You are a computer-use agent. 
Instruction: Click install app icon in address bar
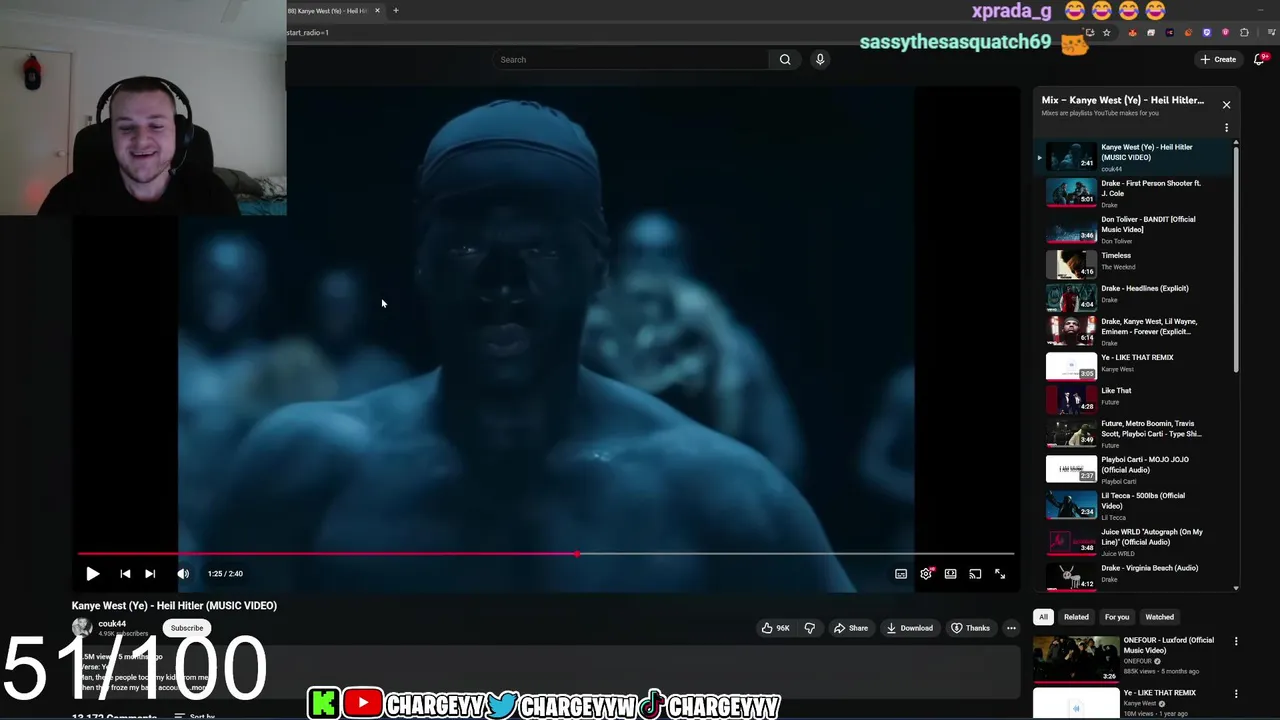(x=1089, y=33)
